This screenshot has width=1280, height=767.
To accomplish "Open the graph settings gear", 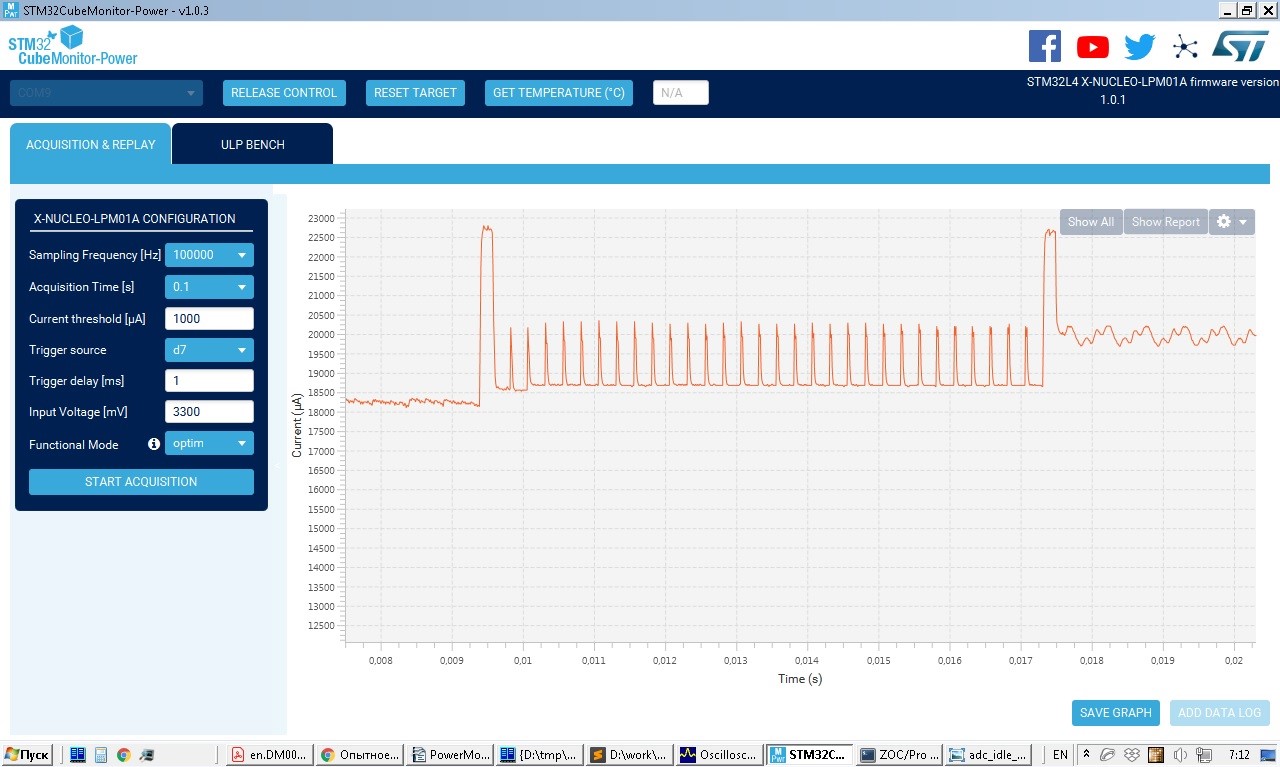I will (x=1223, y=222).
